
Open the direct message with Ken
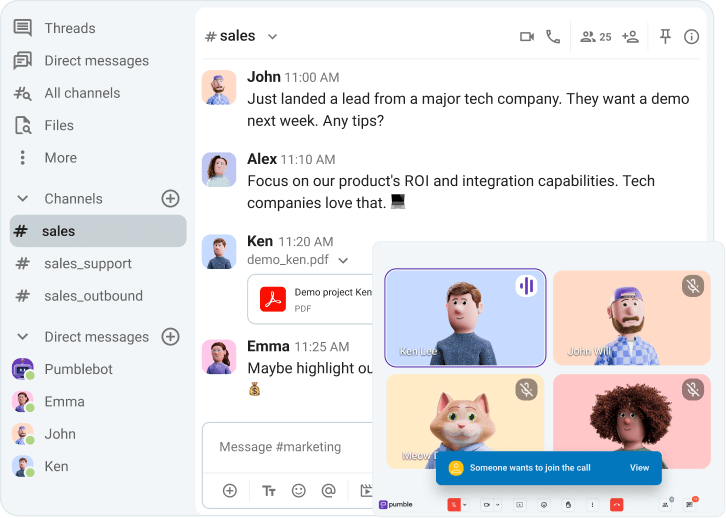[41, 466]
